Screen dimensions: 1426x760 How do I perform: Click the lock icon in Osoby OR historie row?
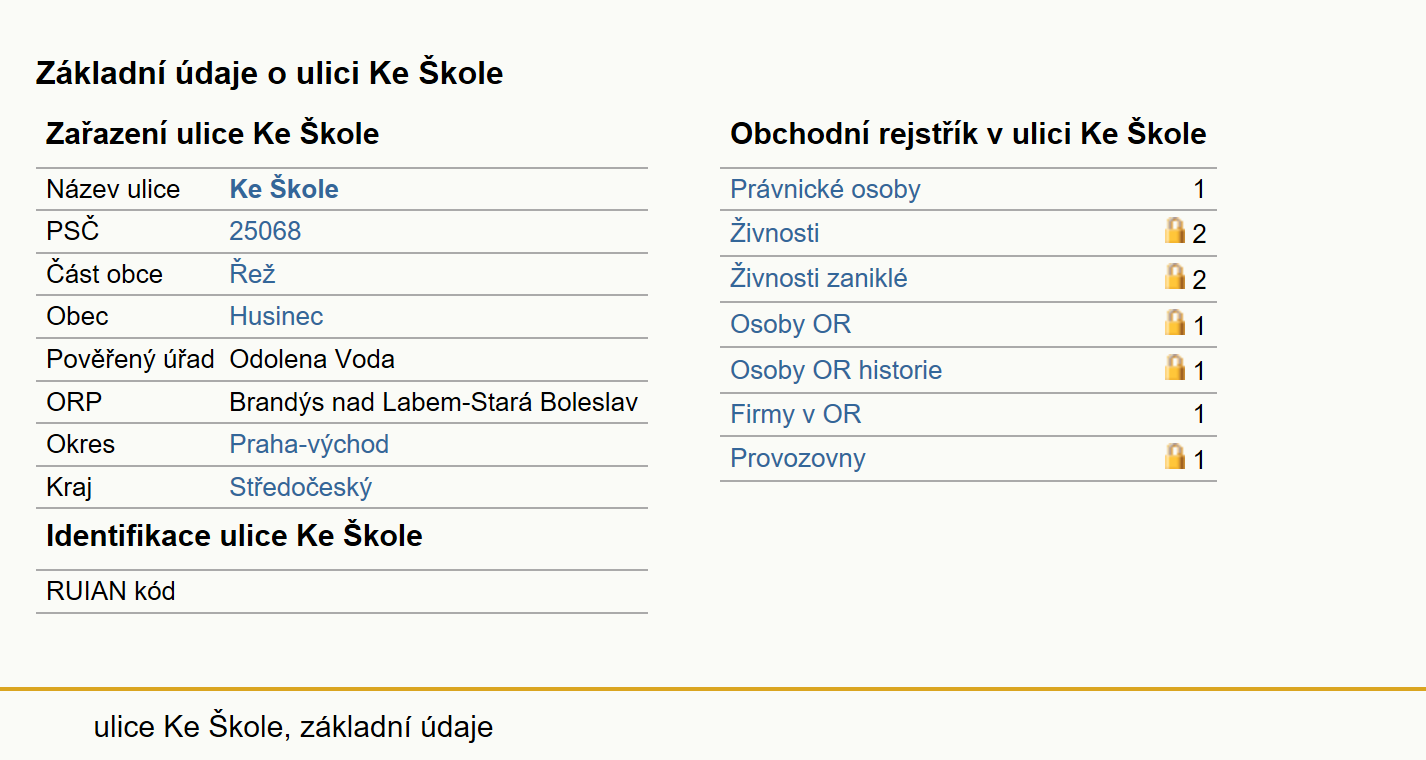pyautogui.click(x=1175, y=368)
